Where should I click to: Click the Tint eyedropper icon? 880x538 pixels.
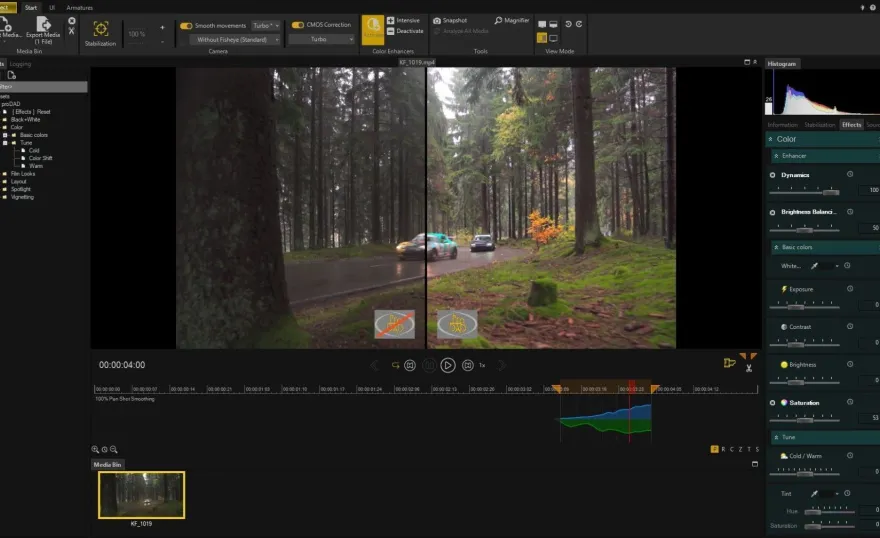tap(814, 494)
